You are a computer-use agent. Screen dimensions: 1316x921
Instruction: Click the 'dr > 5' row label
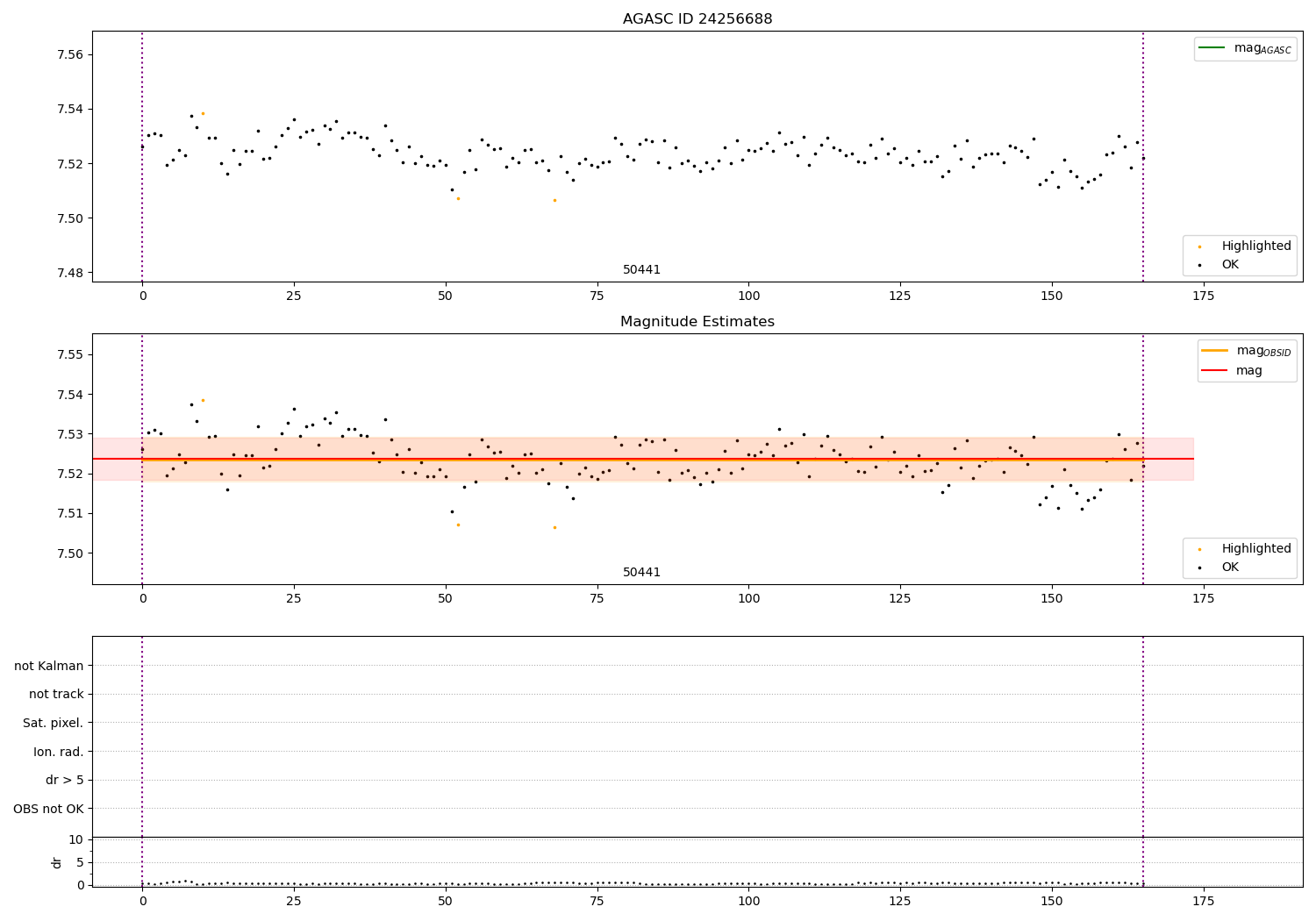(x=65, y=781)
